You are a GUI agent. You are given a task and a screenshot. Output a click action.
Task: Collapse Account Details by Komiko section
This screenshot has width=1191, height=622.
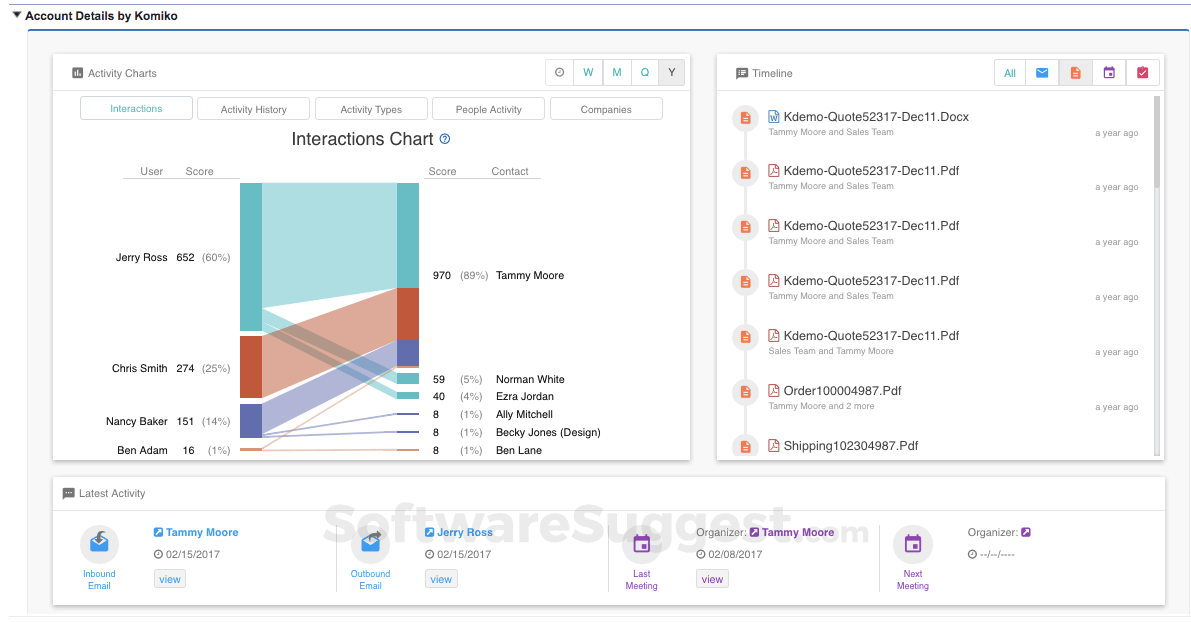pos(16,16)
